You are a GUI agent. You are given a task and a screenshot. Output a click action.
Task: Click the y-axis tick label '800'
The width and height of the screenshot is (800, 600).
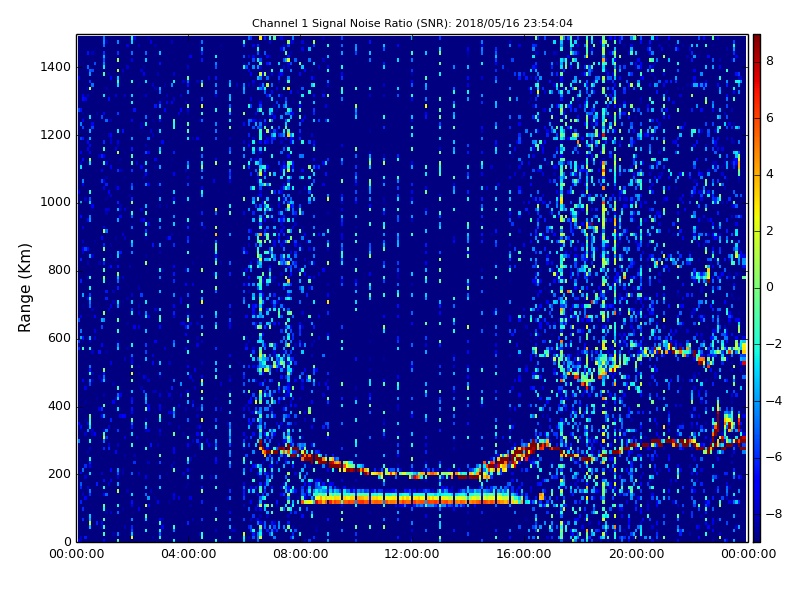pyautogui.click(x=59, y=270)
